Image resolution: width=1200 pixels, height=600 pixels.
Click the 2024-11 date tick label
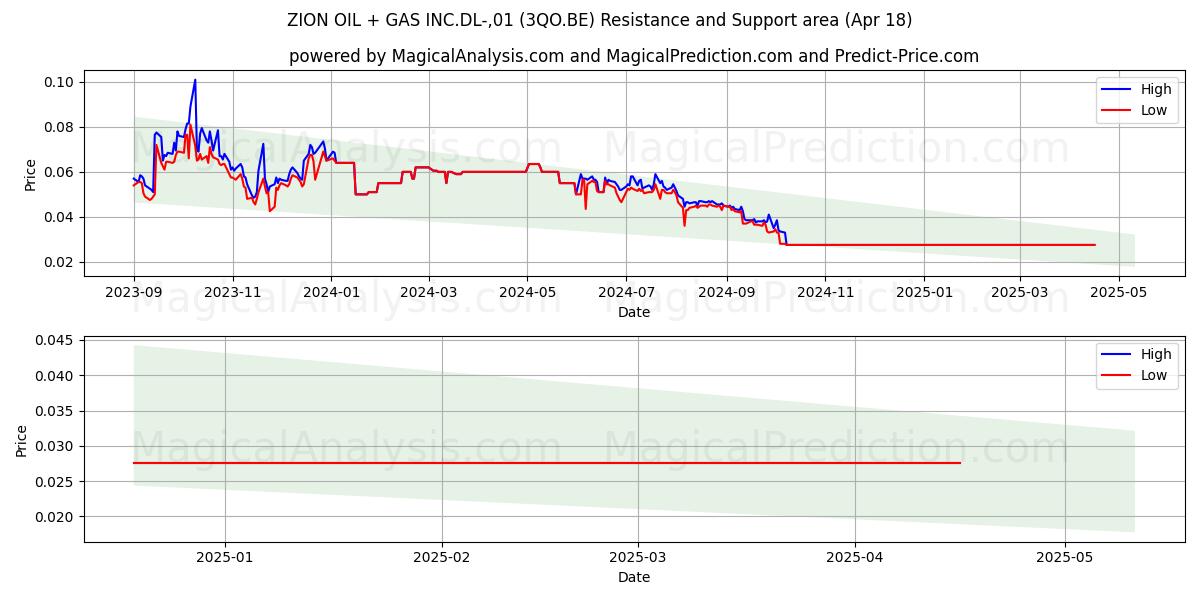(x=824, y=291)
